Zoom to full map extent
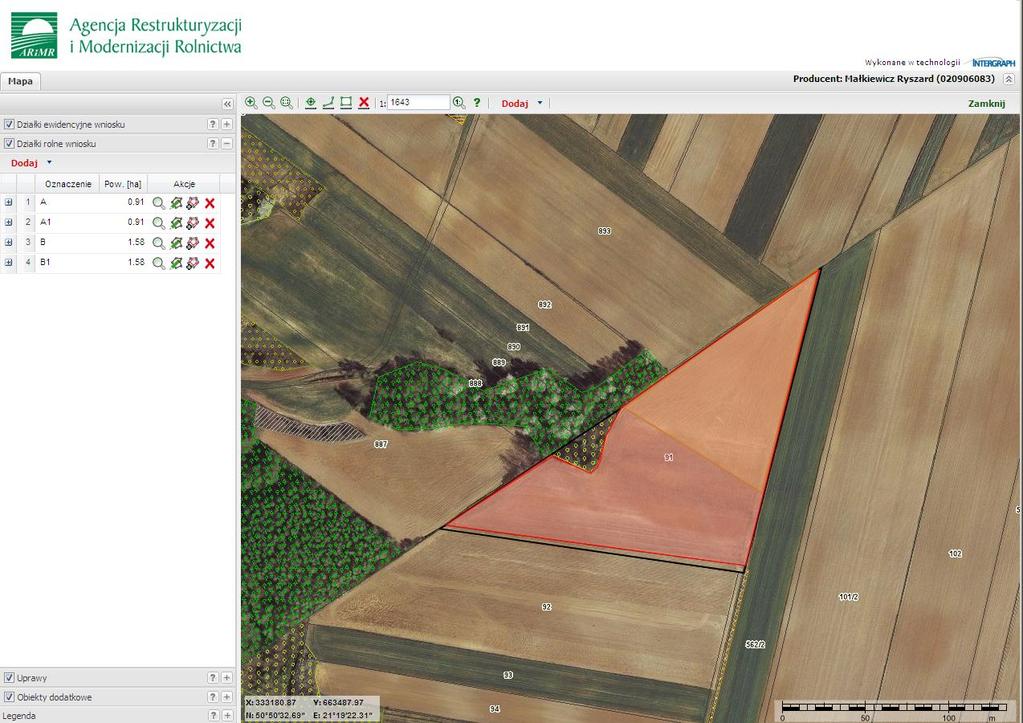Image resolution: width=1023 pixels, height=723 pixels. coord(286,102)
